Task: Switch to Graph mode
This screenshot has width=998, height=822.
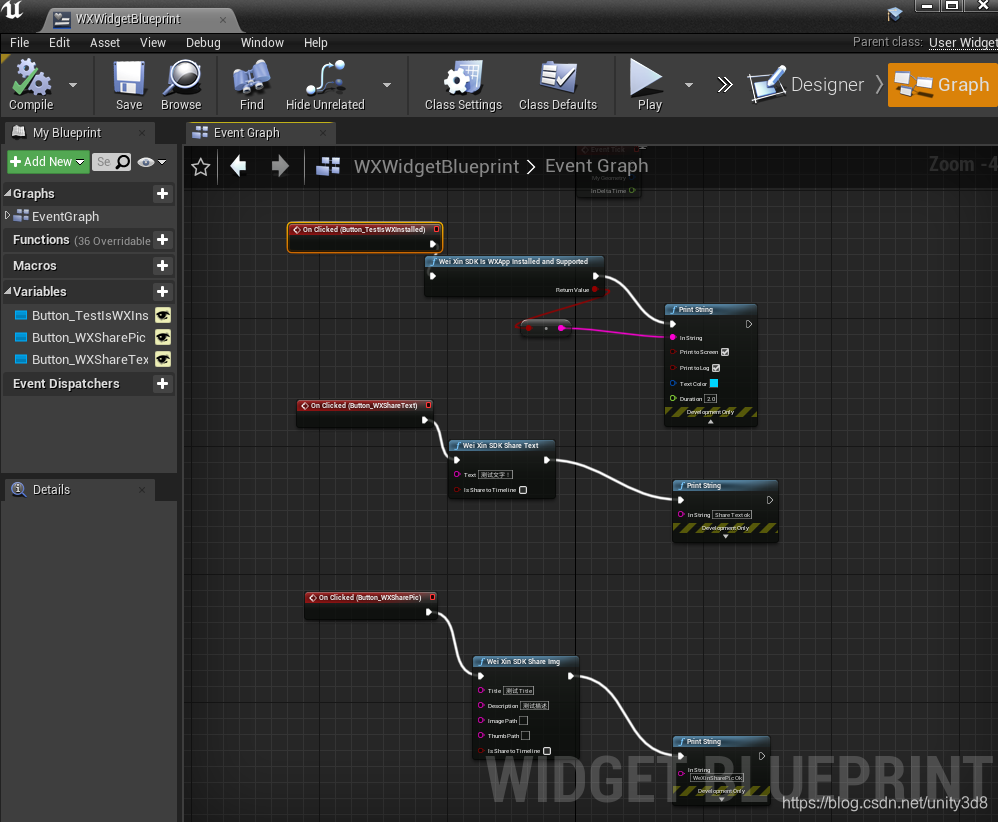Action: tap(942, 85)
